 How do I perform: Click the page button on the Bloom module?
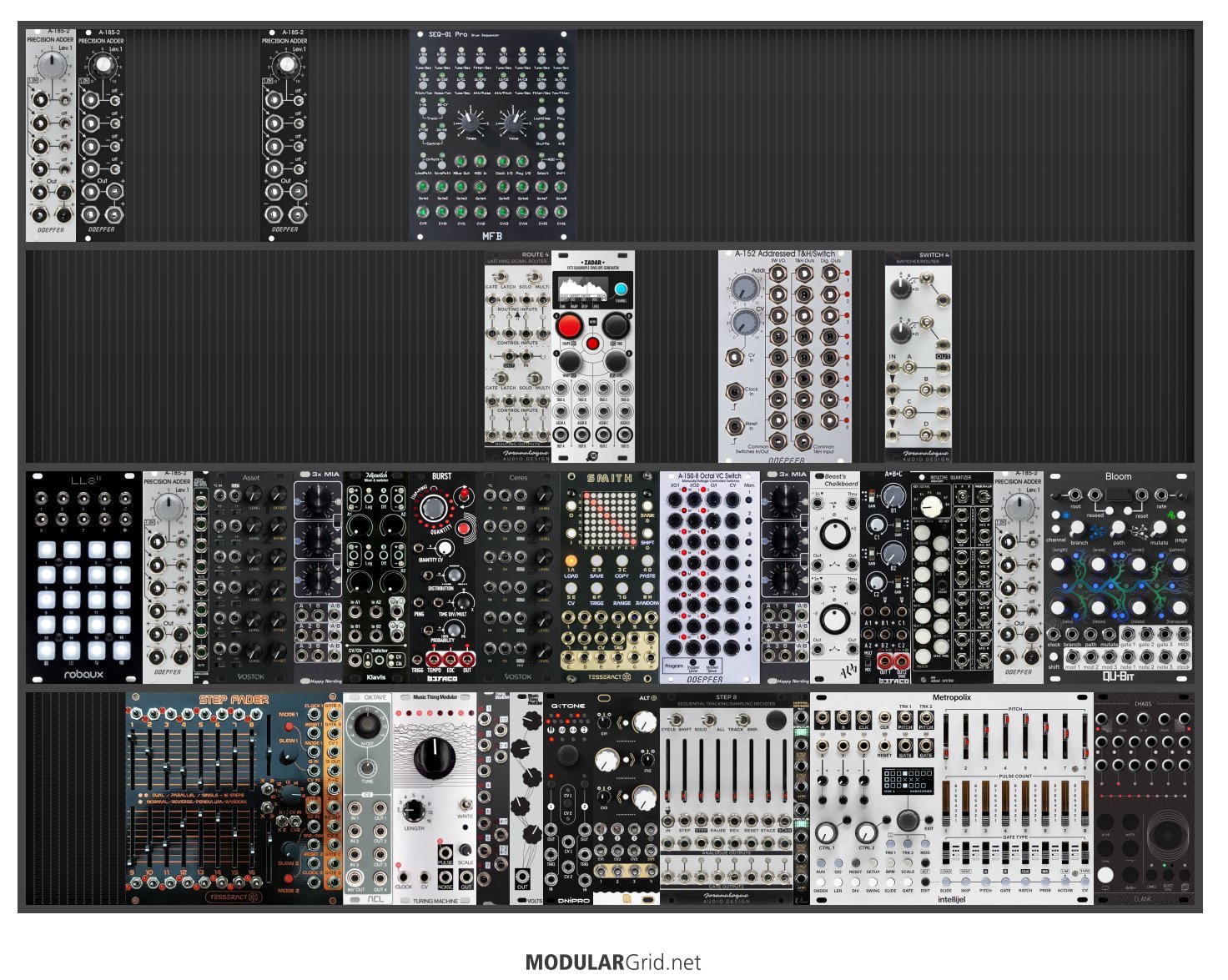click(1181, 528)
